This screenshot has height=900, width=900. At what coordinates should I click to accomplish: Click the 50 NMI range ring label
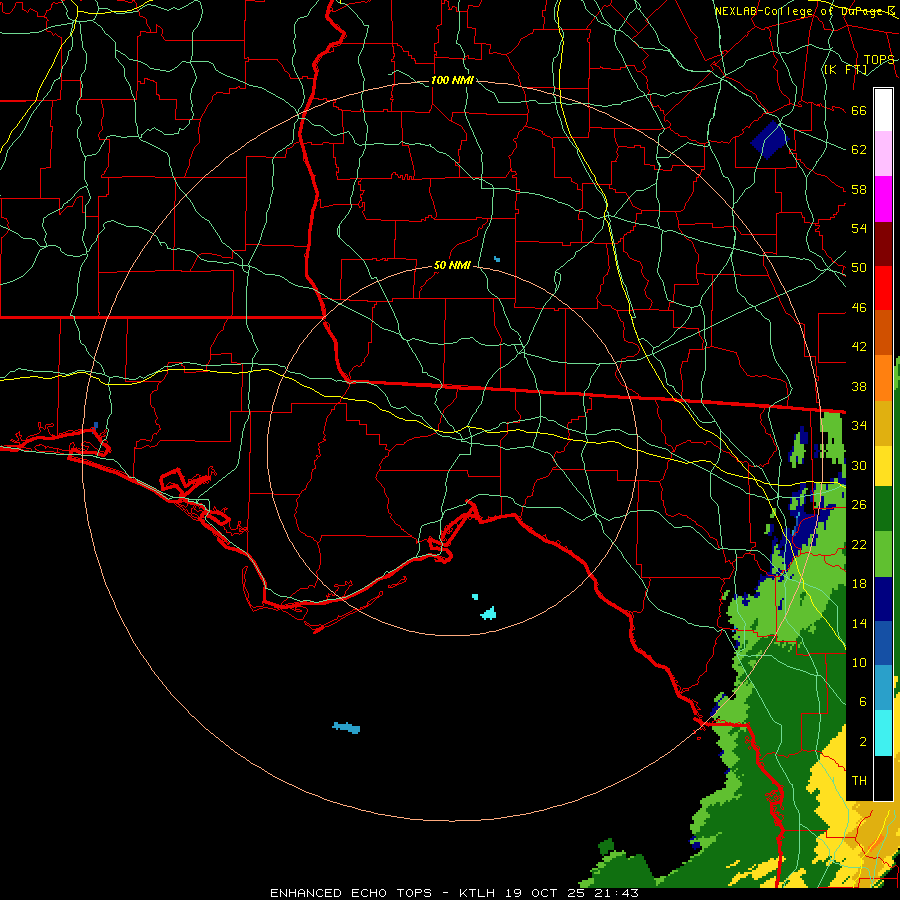pos(452,265)
